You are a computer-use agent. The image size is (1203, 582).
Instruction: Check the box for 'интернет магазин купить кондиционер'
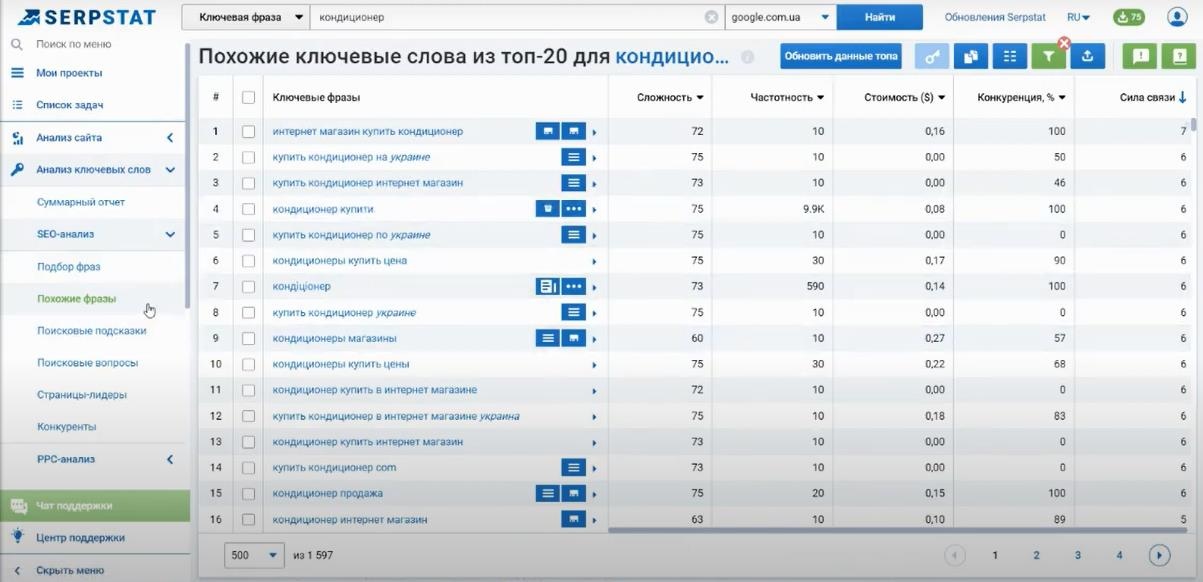[249, 132]
